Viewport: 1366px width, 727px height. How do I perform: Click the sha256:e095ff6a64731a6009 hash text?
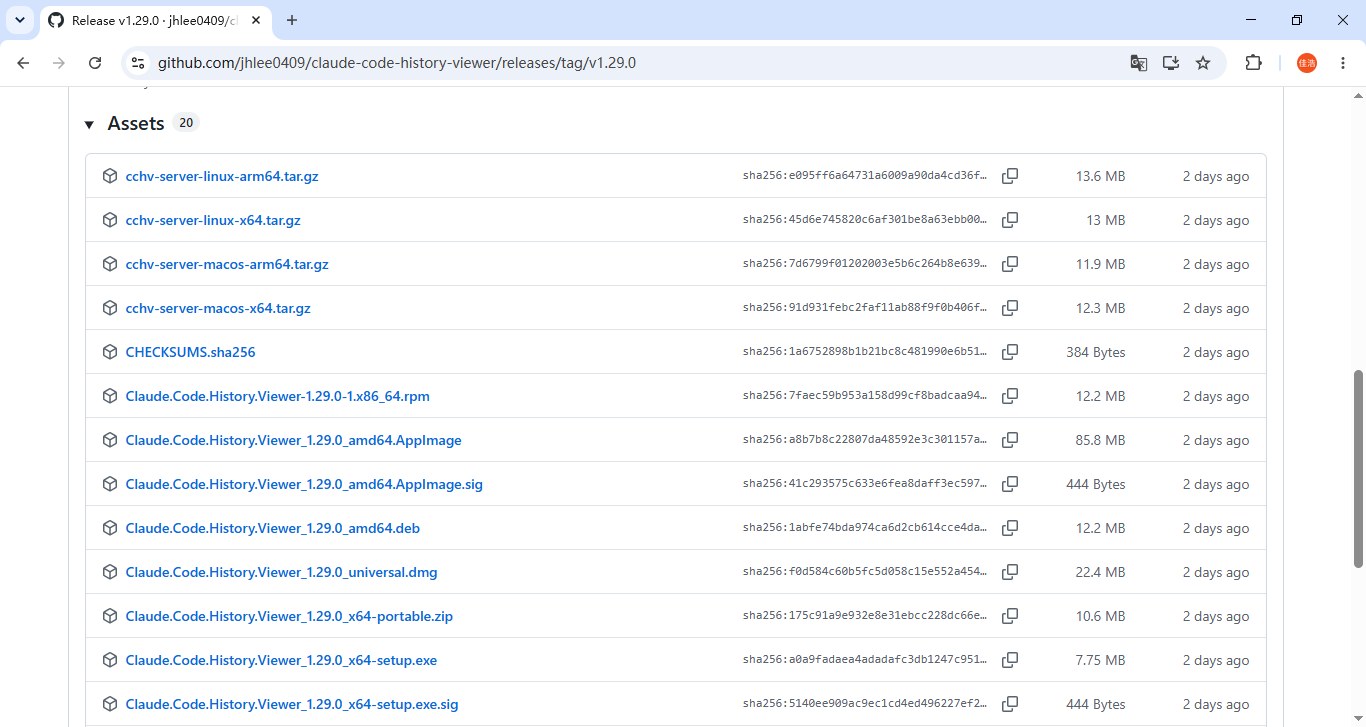865,176
